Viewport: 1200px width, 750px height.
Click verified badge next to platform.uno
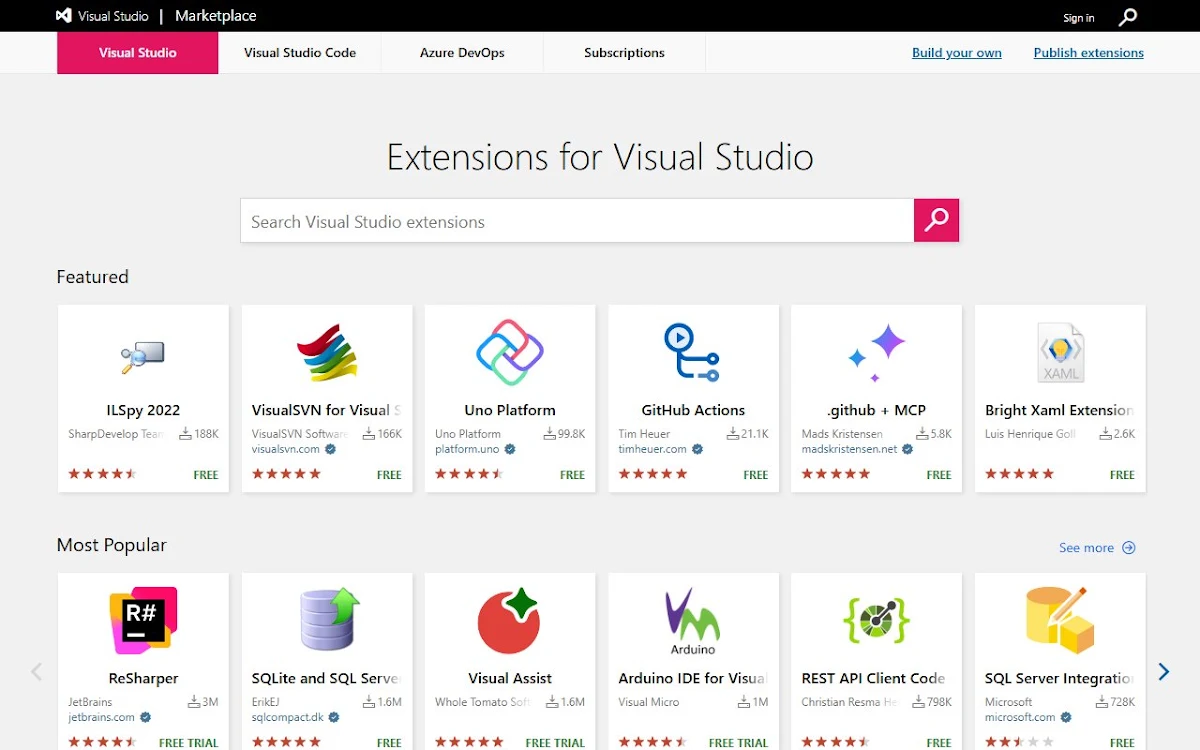pos(509,450)
